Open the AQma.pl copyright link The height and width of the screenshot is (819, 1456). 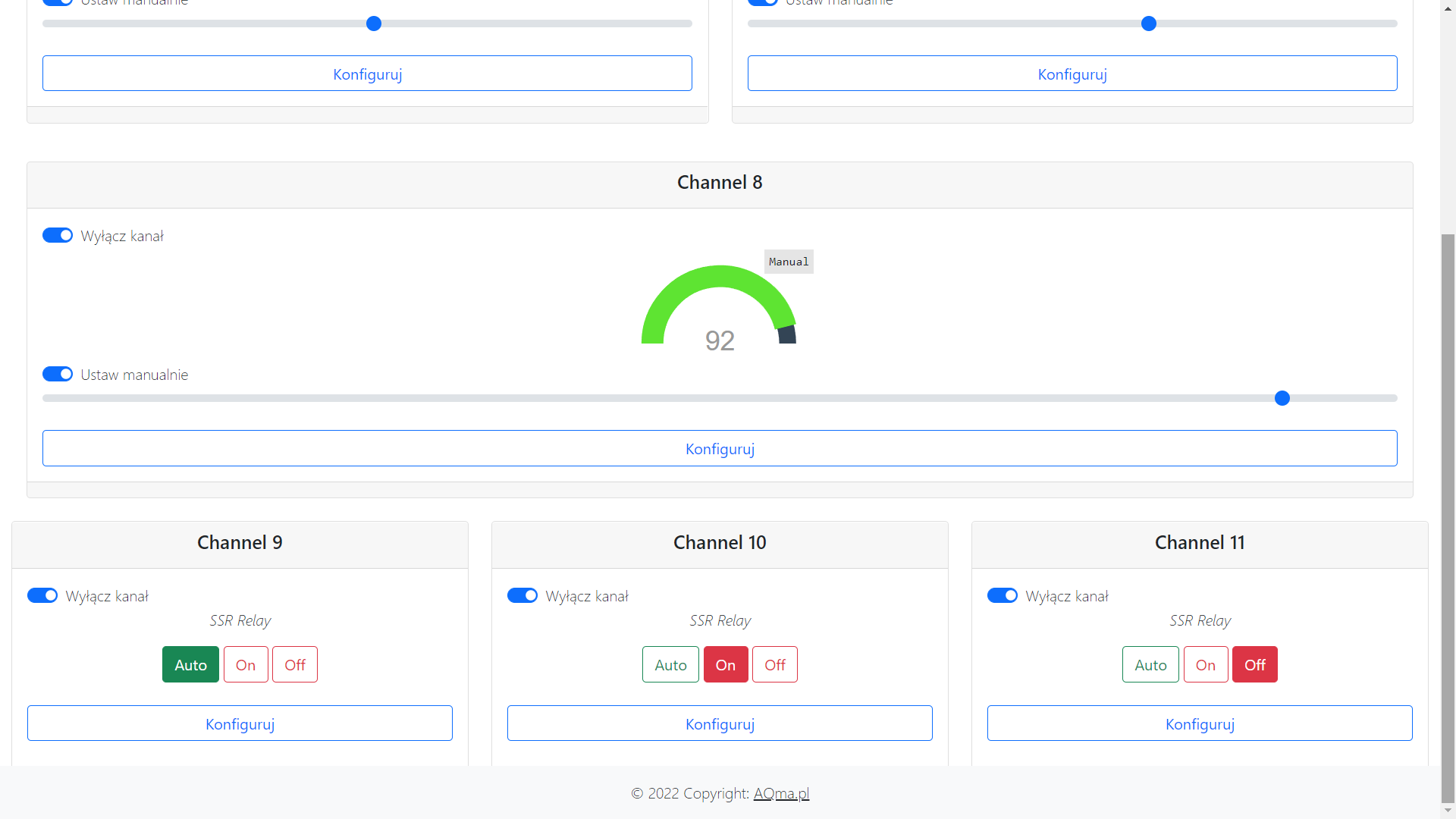tap(781, 794)
